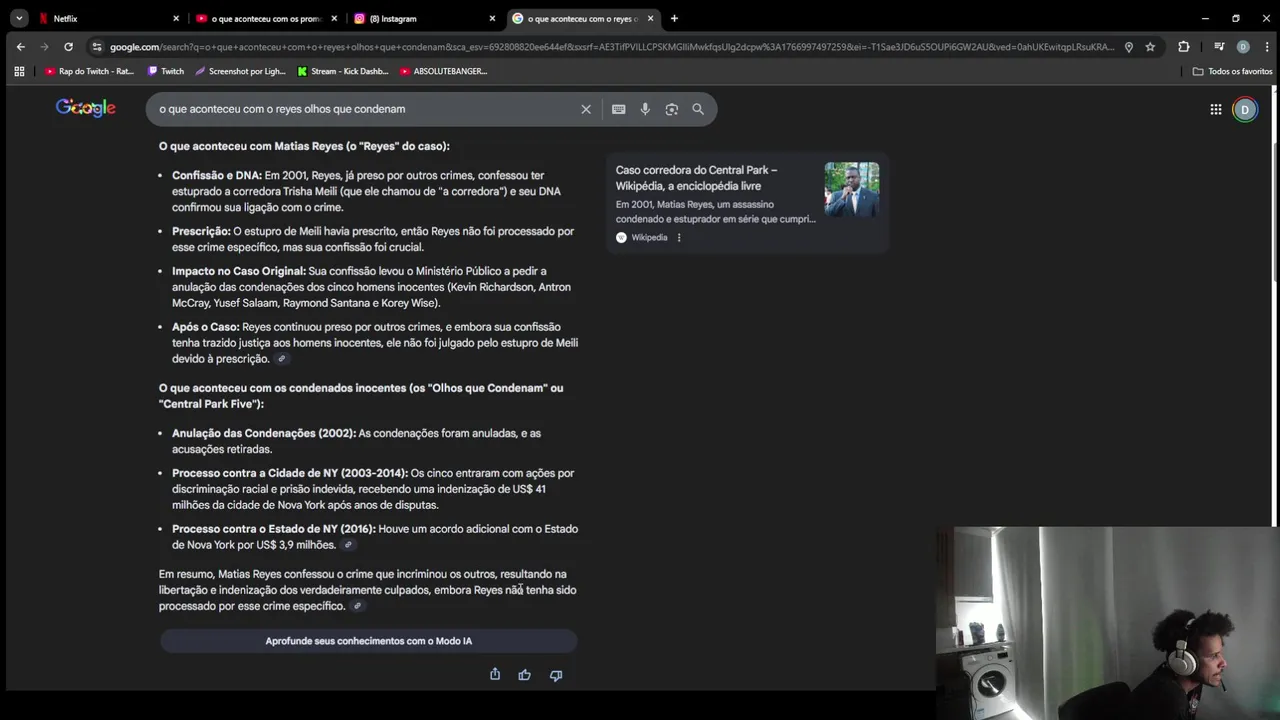Click the Google search query field

tap(365, 109)
